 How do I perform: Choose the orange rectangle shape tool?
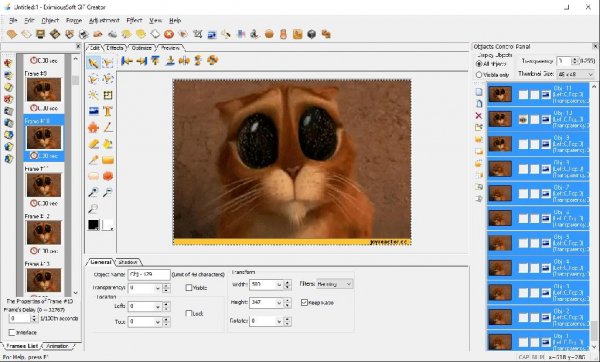(108, 160)
